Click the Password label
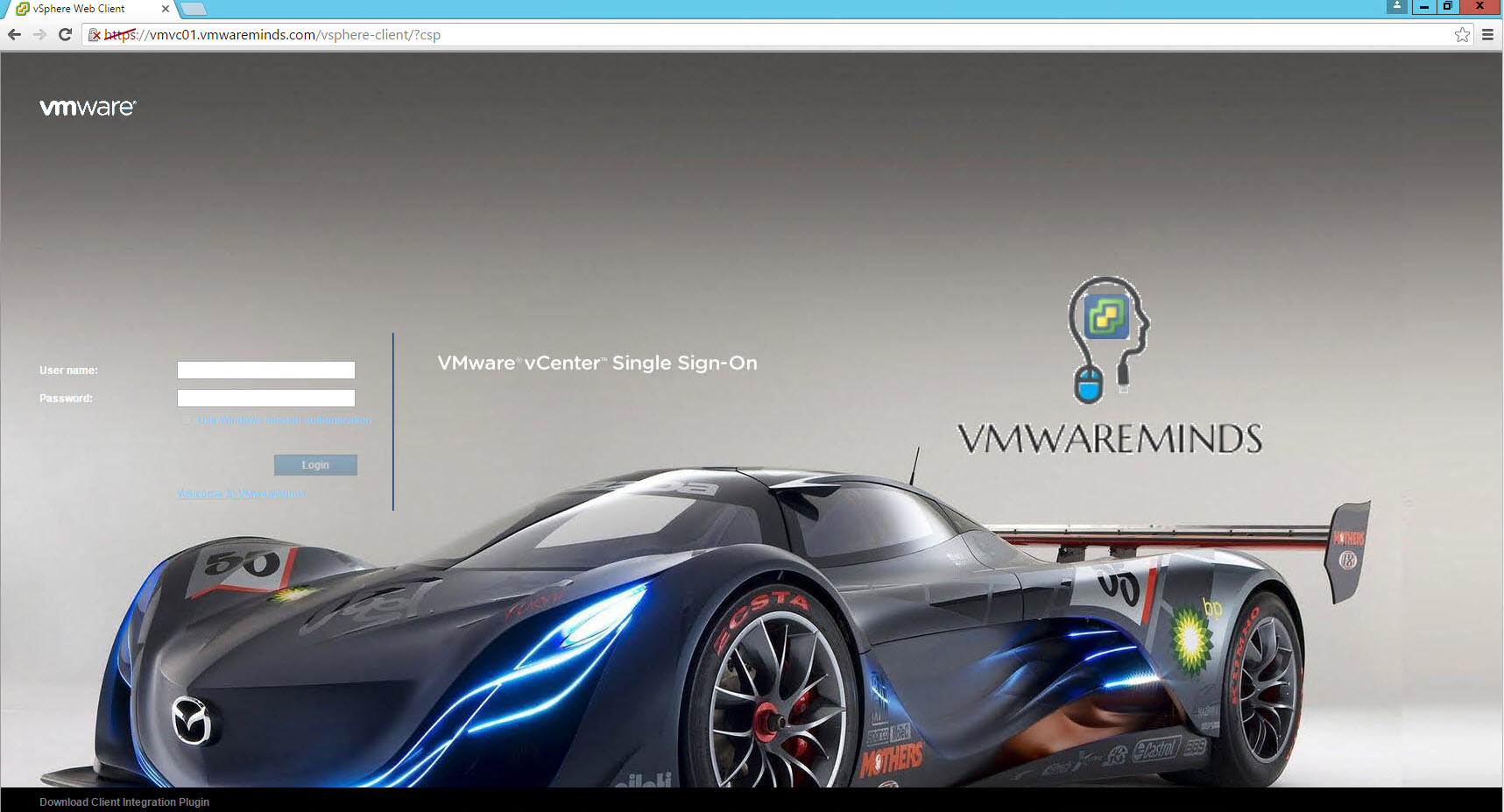The height and width of the screenshot is (812, 1504). pos(66,399)
